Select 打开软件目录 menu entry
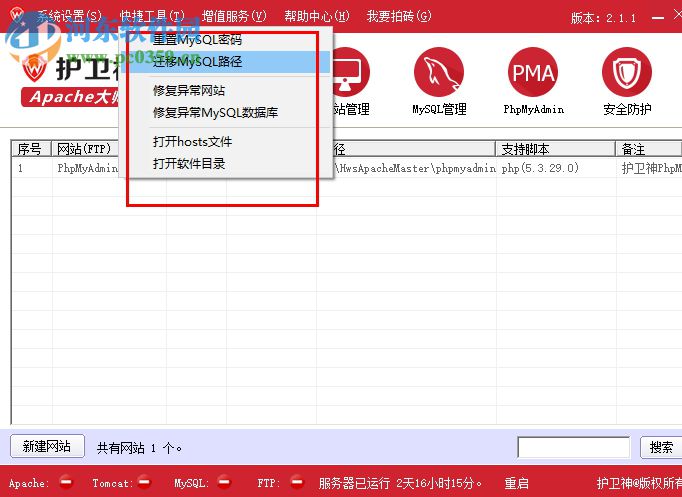This screenshot has width=682, height=497. [x=226, y=163]
